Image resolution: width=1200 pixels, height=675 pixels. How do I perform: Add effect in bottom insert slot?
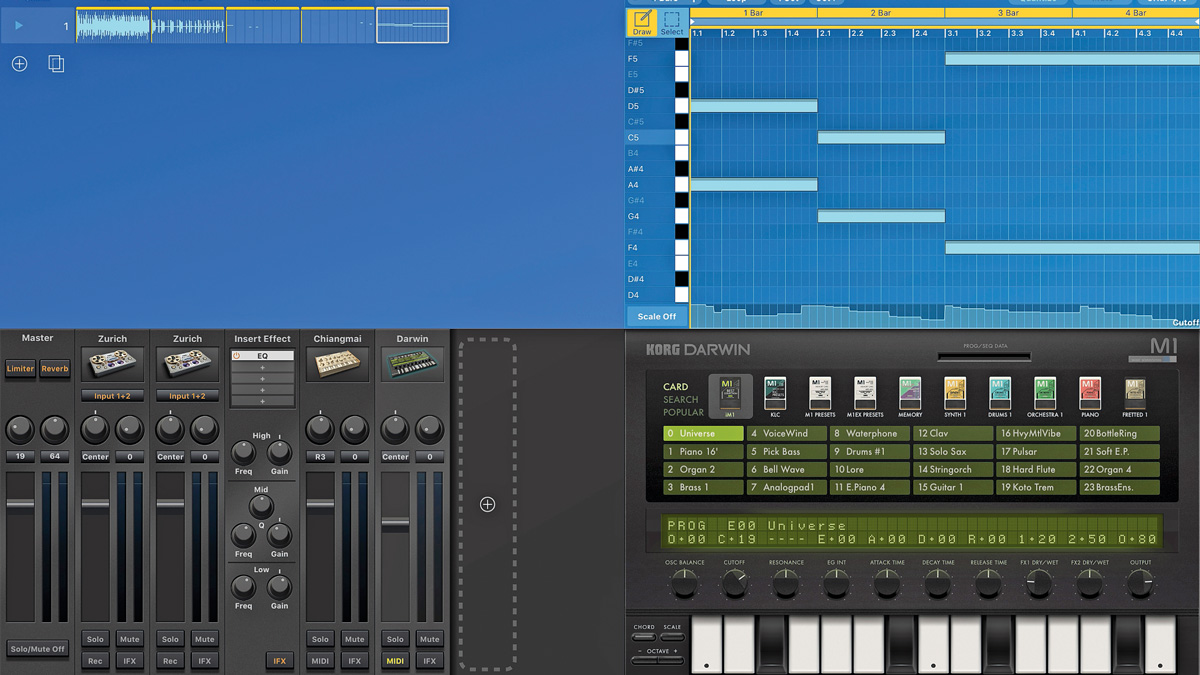tap(262, 402)
